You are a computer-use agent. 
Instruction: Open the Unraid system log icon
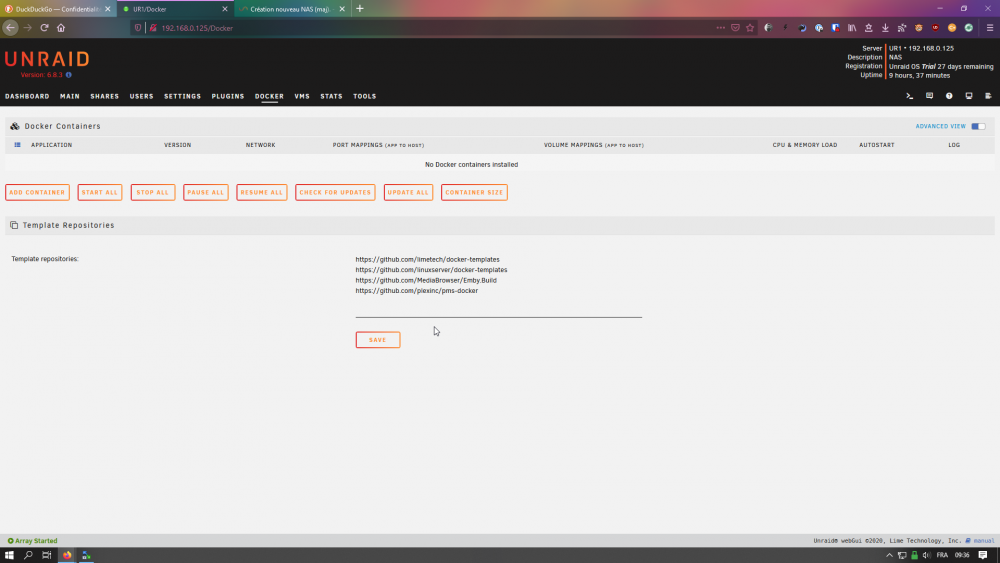[988, 96]
